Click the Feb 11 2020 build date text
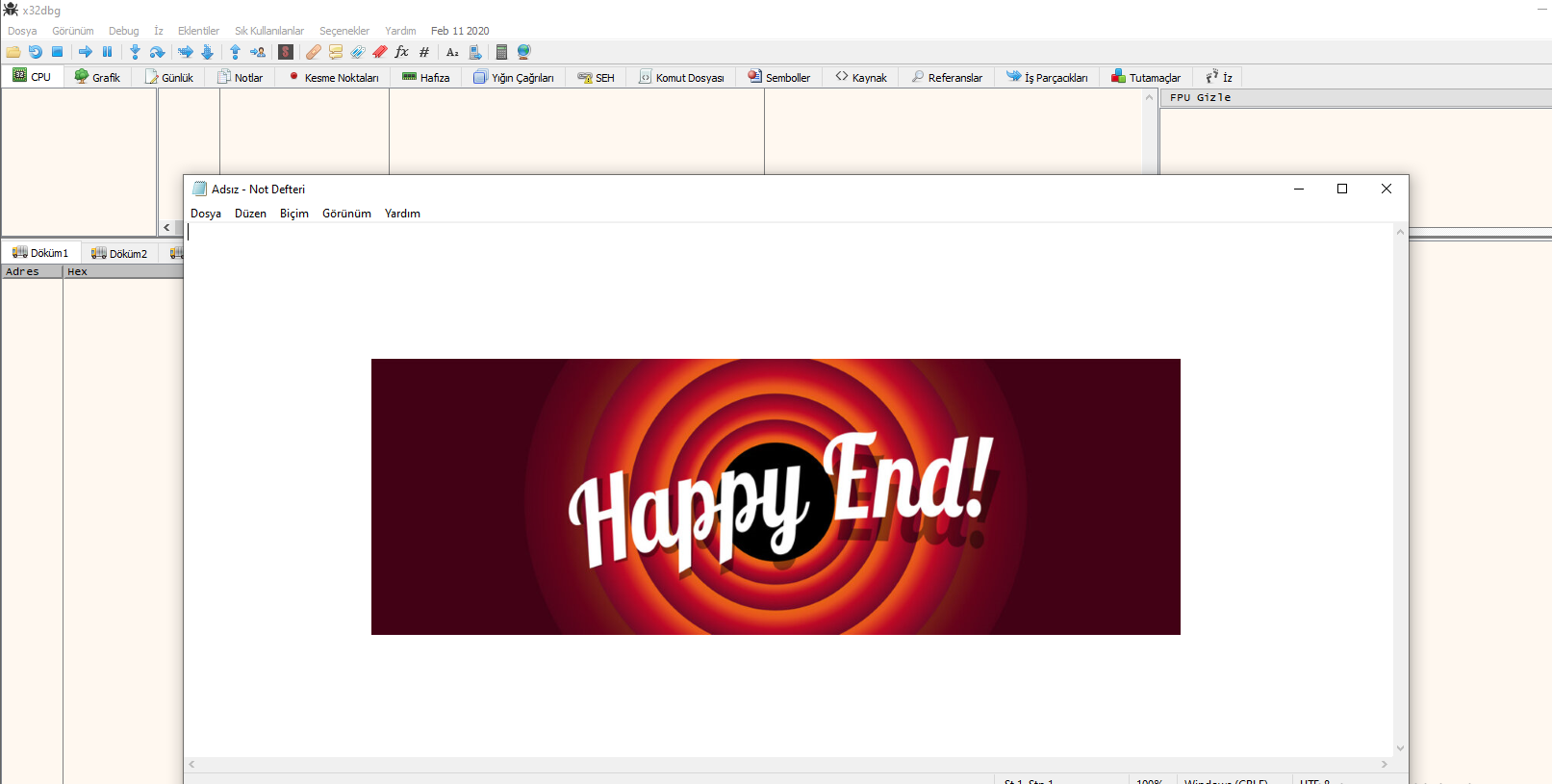The height and width of the screenshot is (784, 1552). point(460,31)
